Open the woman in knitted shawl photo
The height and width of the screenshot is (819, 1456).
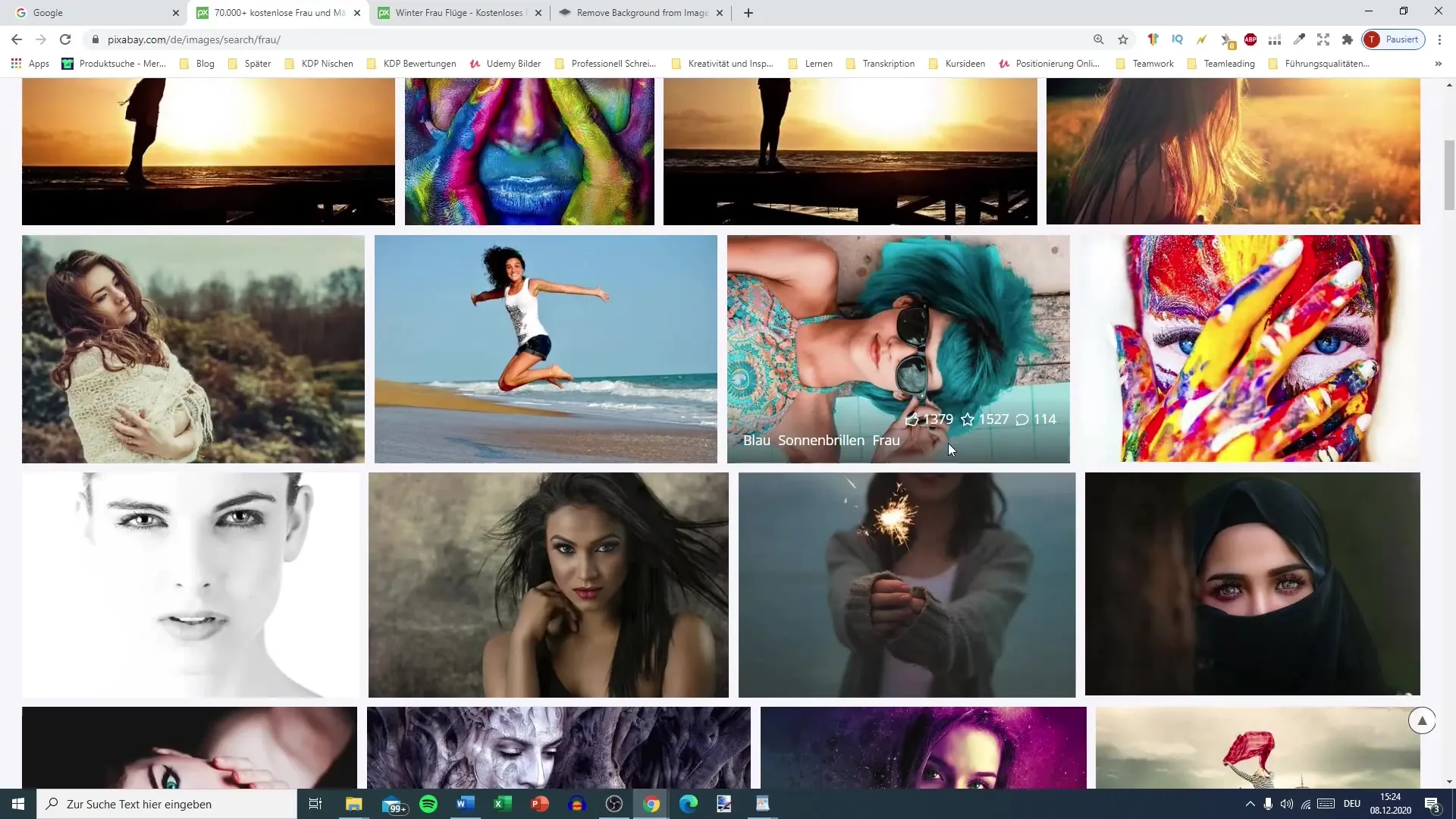click(x=193, y=349)
